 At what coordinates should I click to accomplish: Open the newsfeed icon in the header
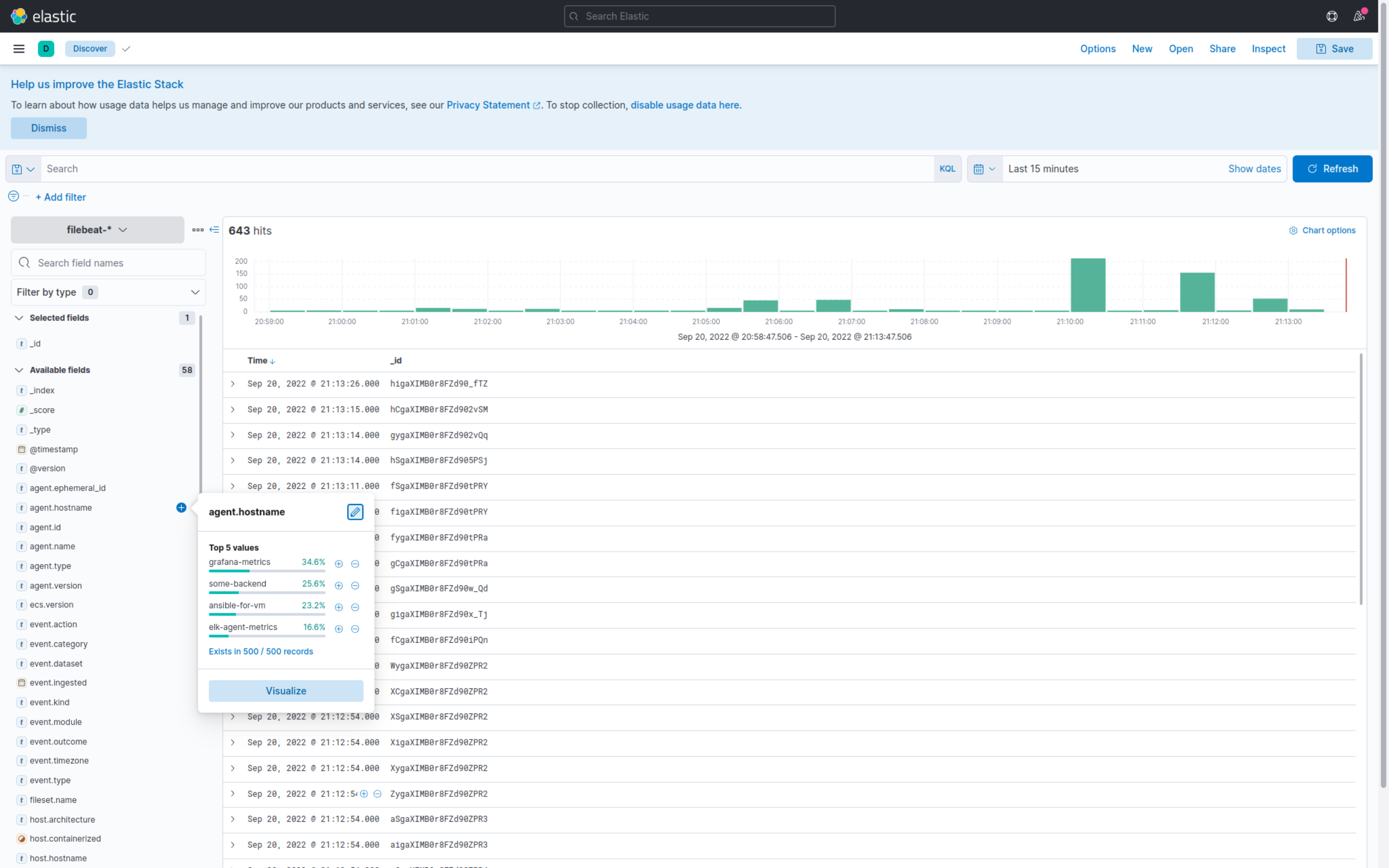tap(1359, 16)
